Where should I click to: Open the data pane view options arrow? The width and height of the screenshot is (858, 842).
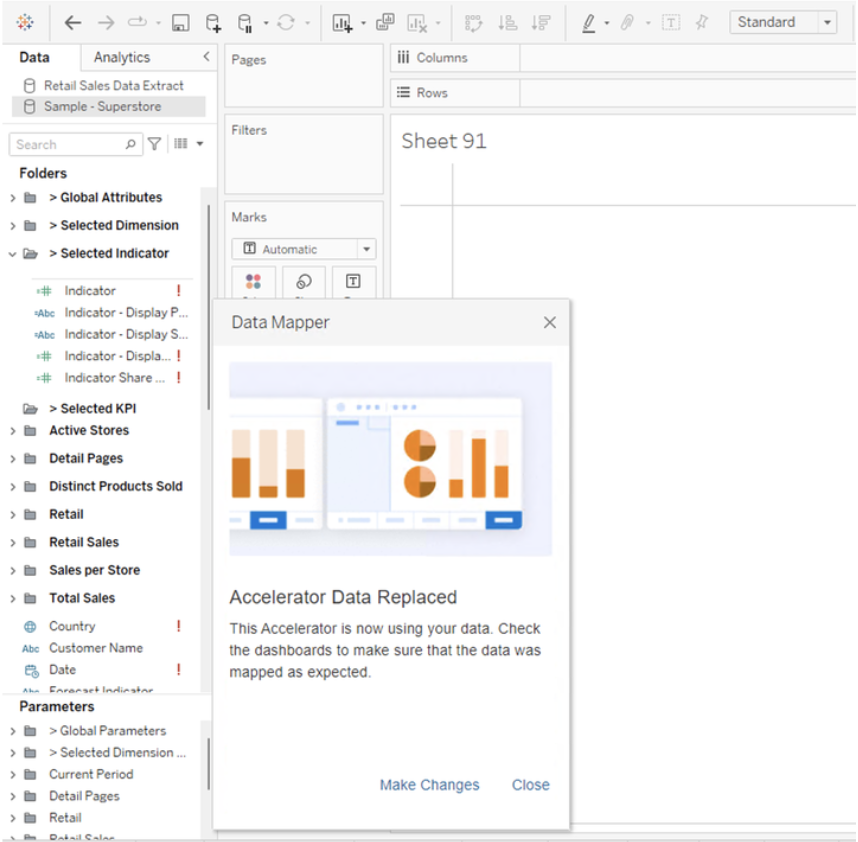[200, 144]
